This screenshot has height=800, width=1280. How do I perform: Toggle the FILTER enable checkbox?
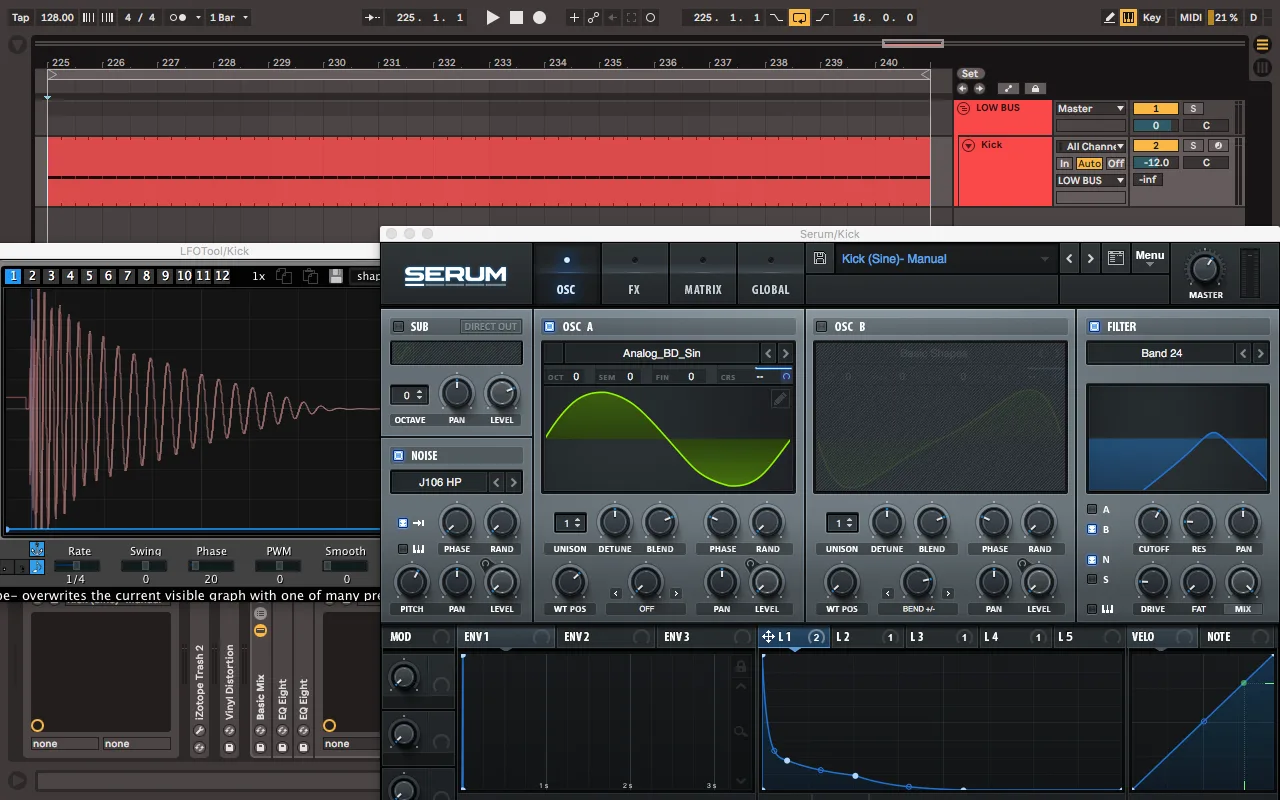tap(1094, 327)
